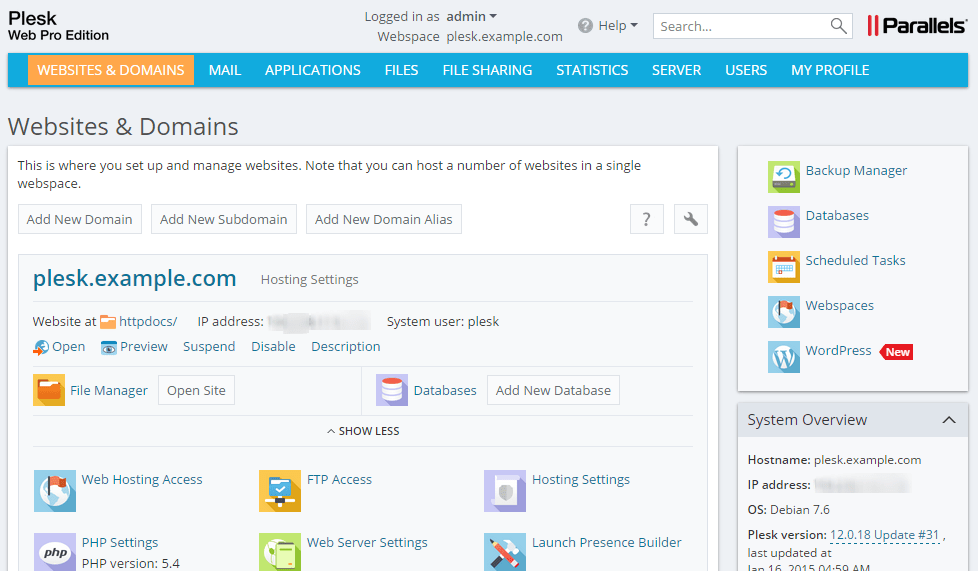This screenshot has width=978, height=571.
Task: Click the Suspend link
Action: pyautogui.click(x=209, y=347)
